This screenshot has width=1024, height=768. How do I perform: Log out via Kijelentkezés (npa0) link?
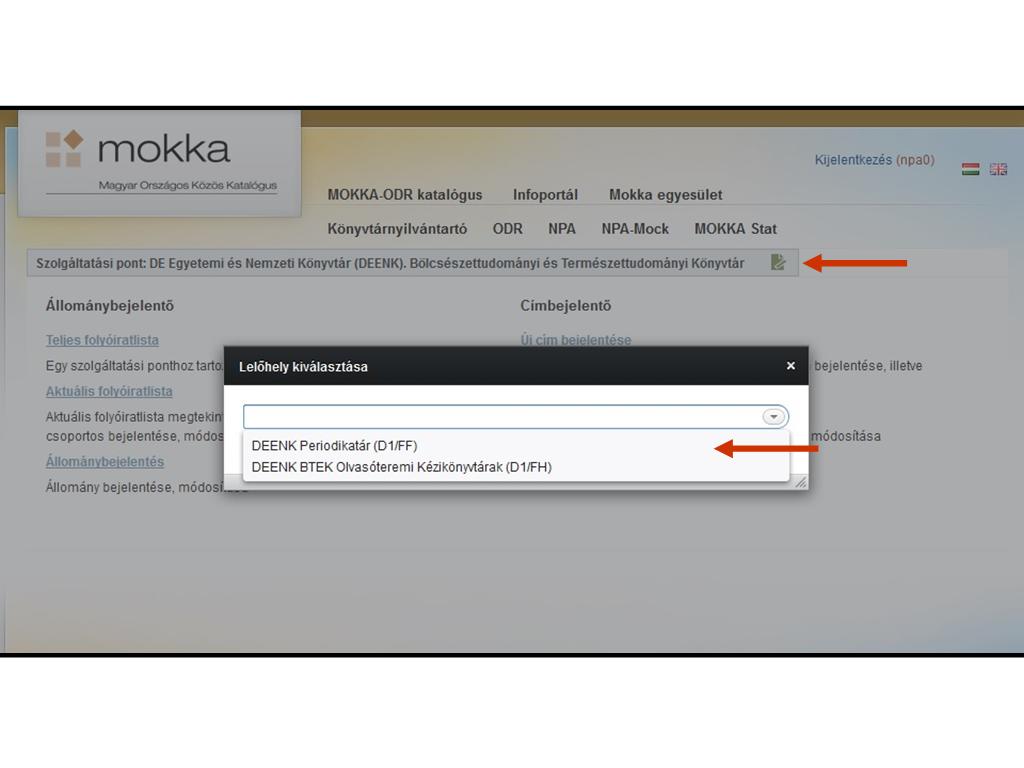[x=874, y=160]
